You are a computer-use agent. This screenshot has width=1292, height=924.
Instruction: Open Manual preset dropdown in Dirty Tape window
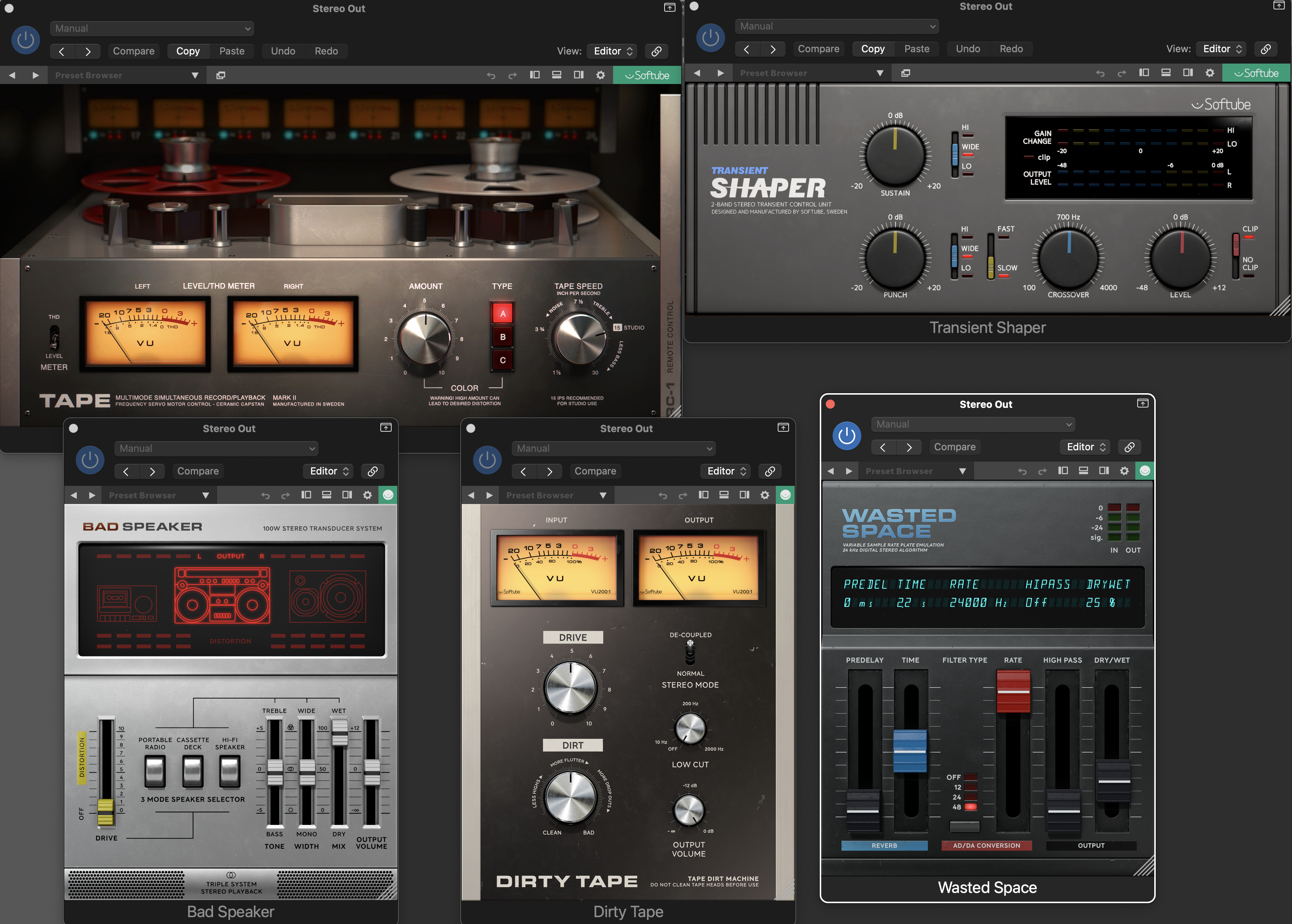[613, 448]
